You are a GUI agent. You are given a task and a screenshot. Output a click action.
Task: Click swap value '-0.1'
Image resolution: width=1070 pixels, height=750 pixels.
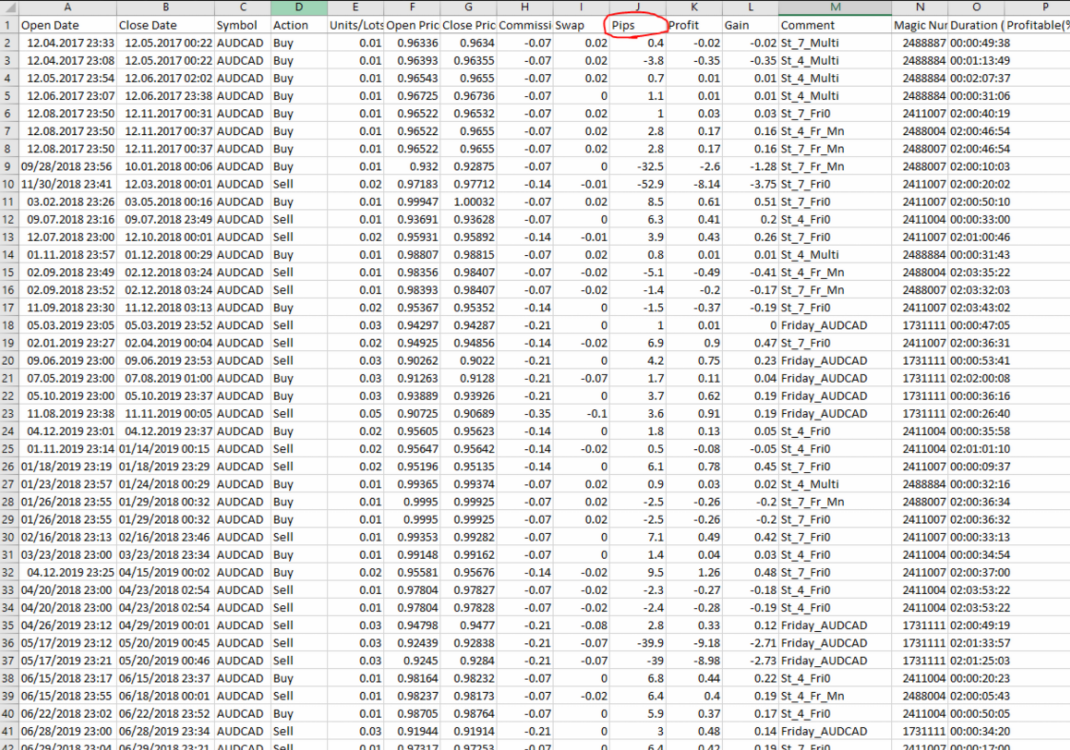[596, 414]
